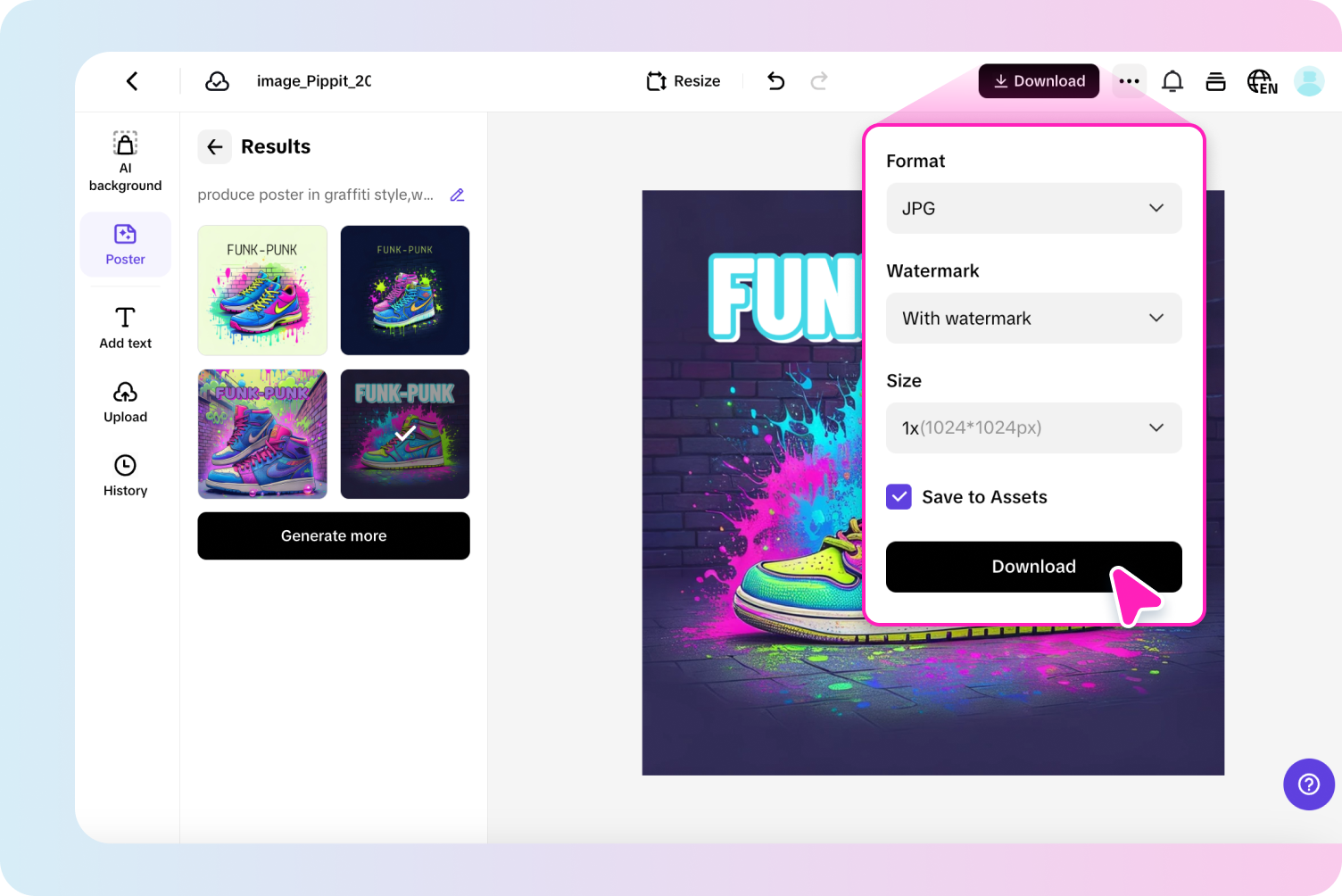This screenshot has width=1342, height=896.
Task: Open the Resize menu
Action: 683,80
